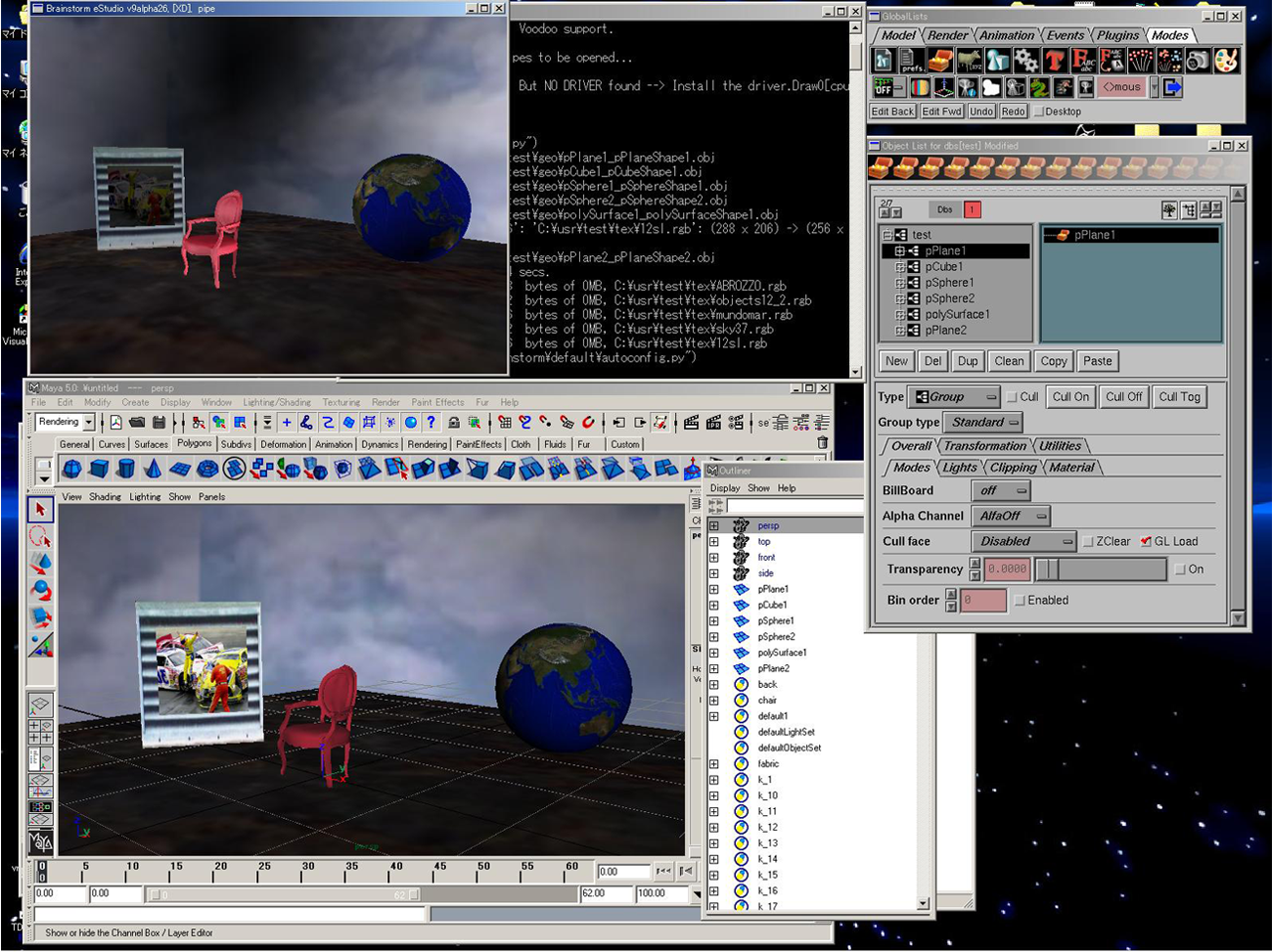
Task: Open the paint palette icon in GlobalLists
Action: pyautogui.click(x=1225, y=61)
